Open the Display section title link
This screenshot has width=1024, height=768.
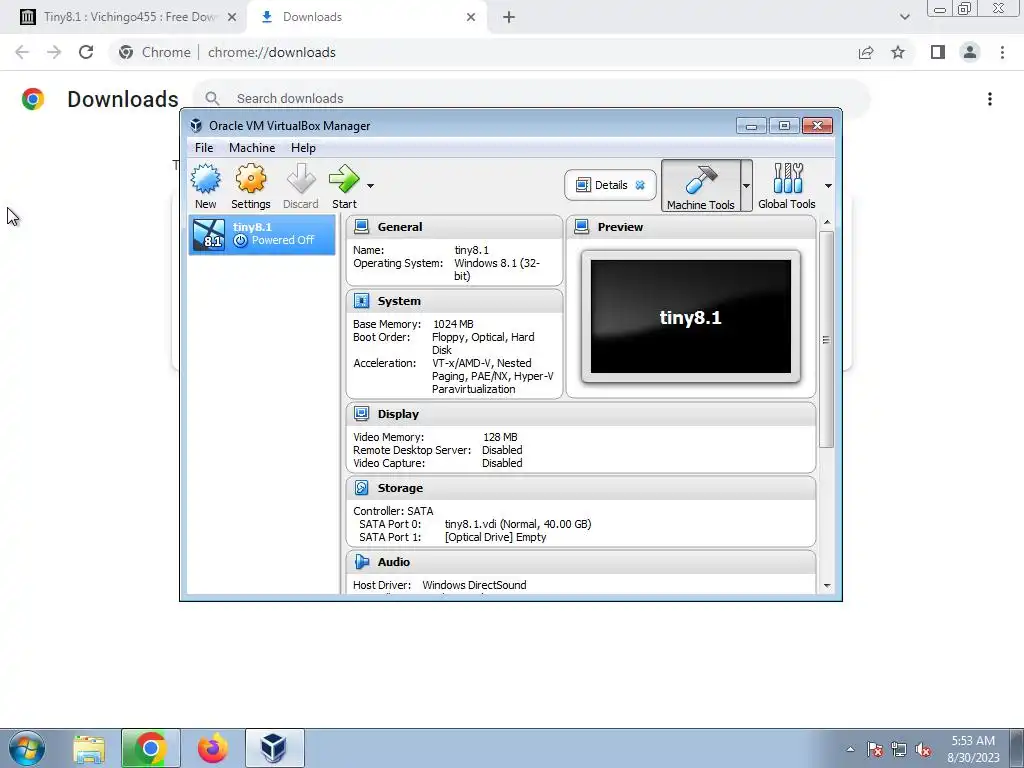pyautogui.click(x=398, y=414)
